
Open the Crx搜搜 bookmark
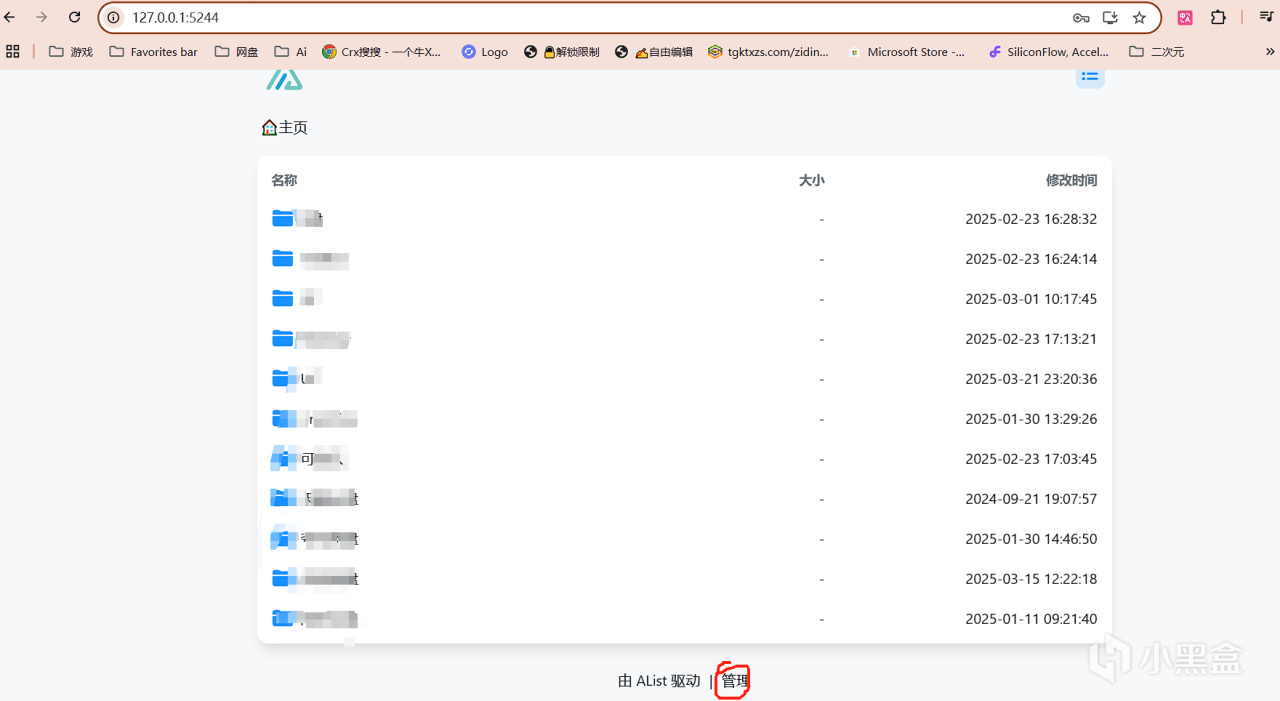coord(381,51)
